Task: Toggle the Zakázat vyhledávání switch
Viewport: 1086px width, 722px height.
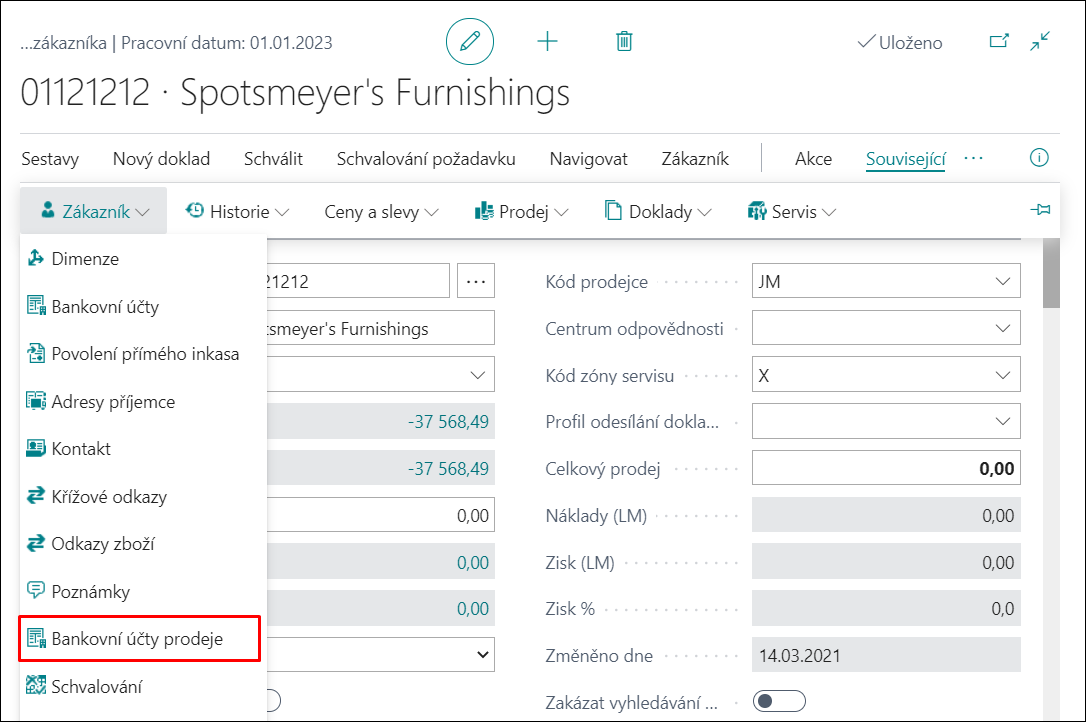Action: coord(779,701)
